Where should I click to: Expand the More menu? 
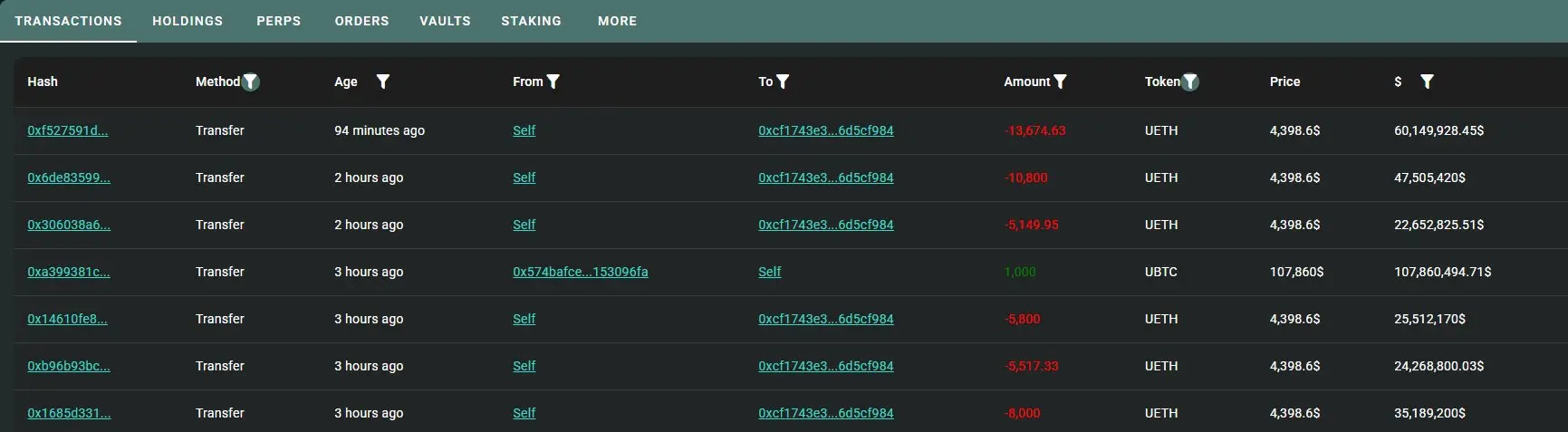pyautogui.click(x=618, y=21)
